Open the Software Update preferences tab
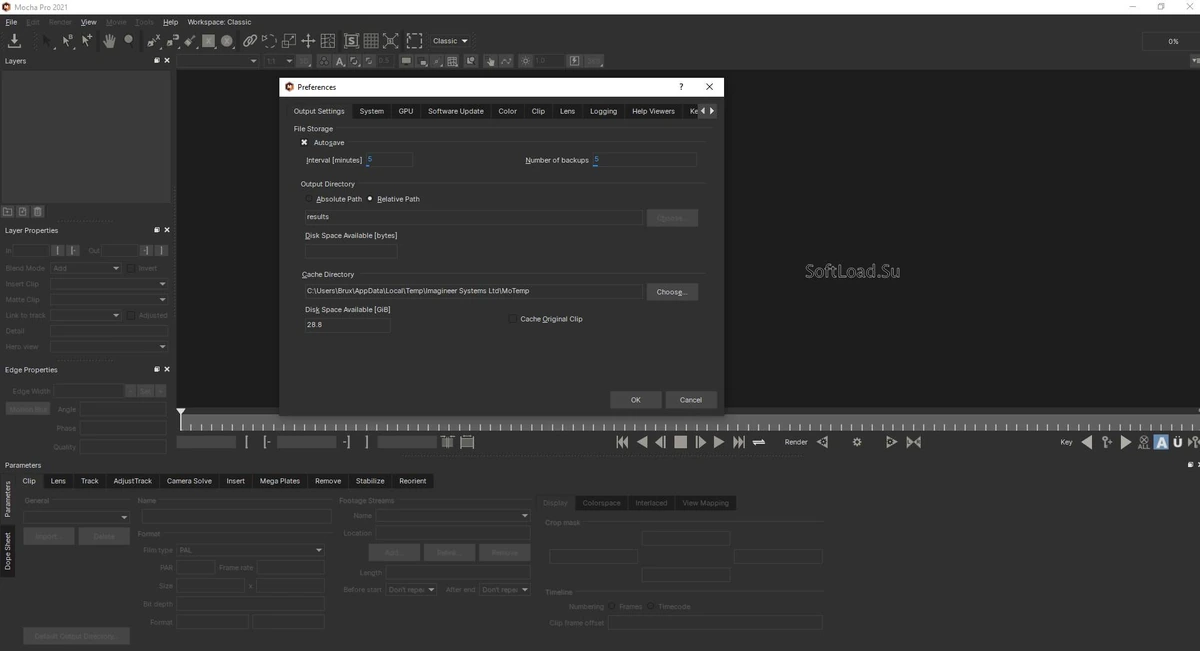This screenshot has width=1200, height=651. (456, 111)
